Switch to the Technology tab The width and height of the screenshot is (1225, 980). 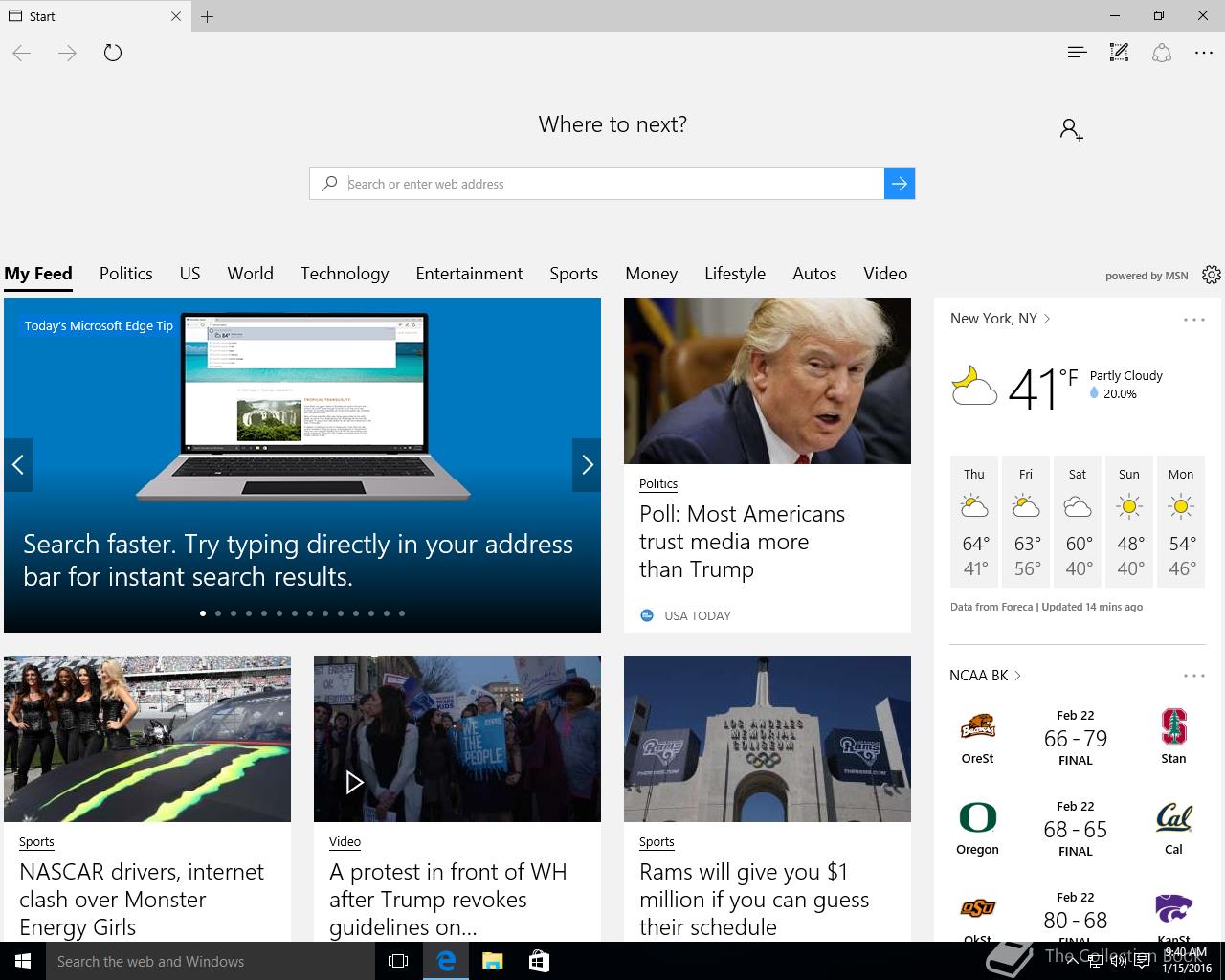pyautogui.click(x=345, y=274)
